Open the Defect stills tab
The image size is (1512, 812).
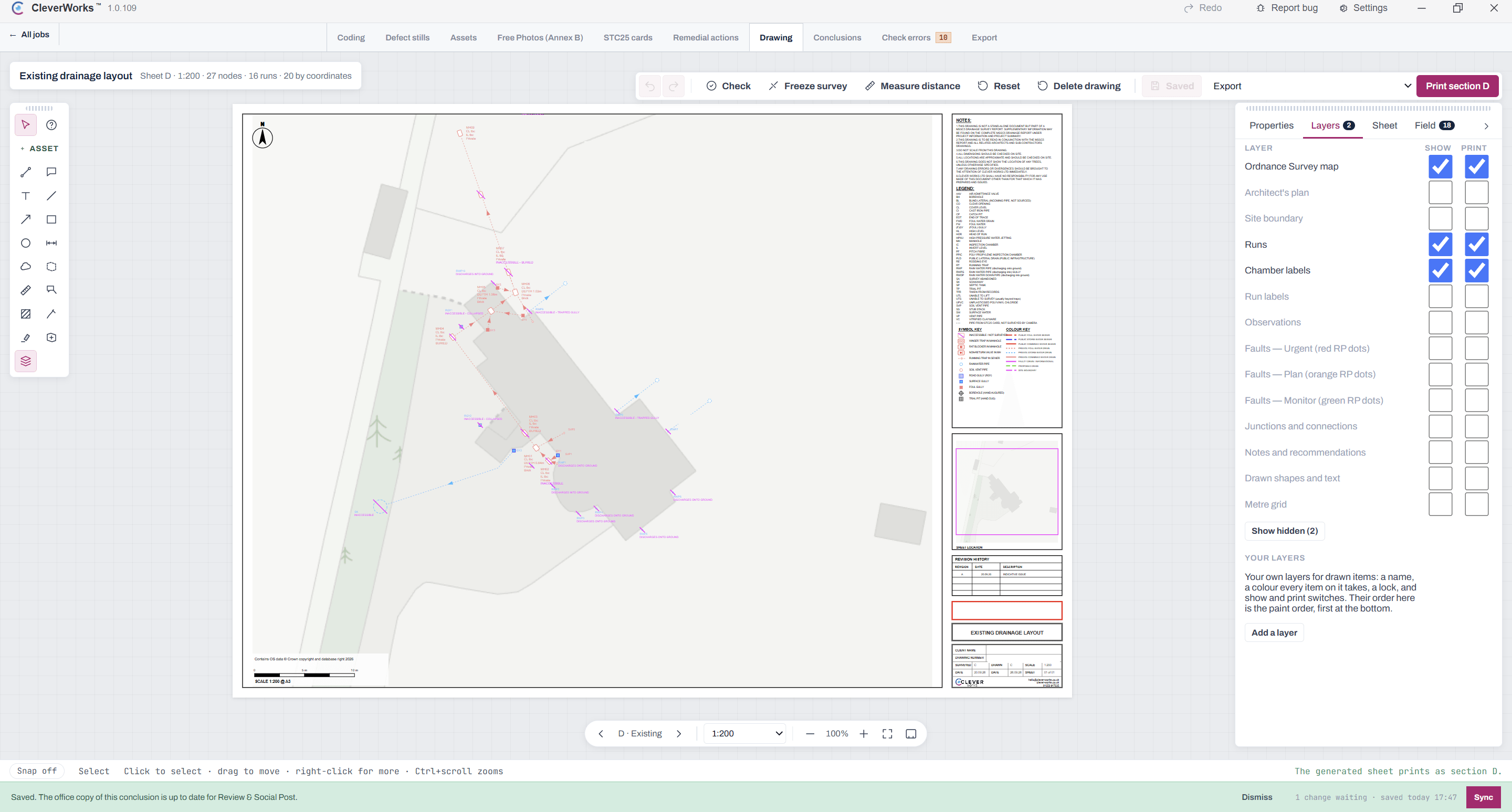pyautogui.click(x=407, y=38)
